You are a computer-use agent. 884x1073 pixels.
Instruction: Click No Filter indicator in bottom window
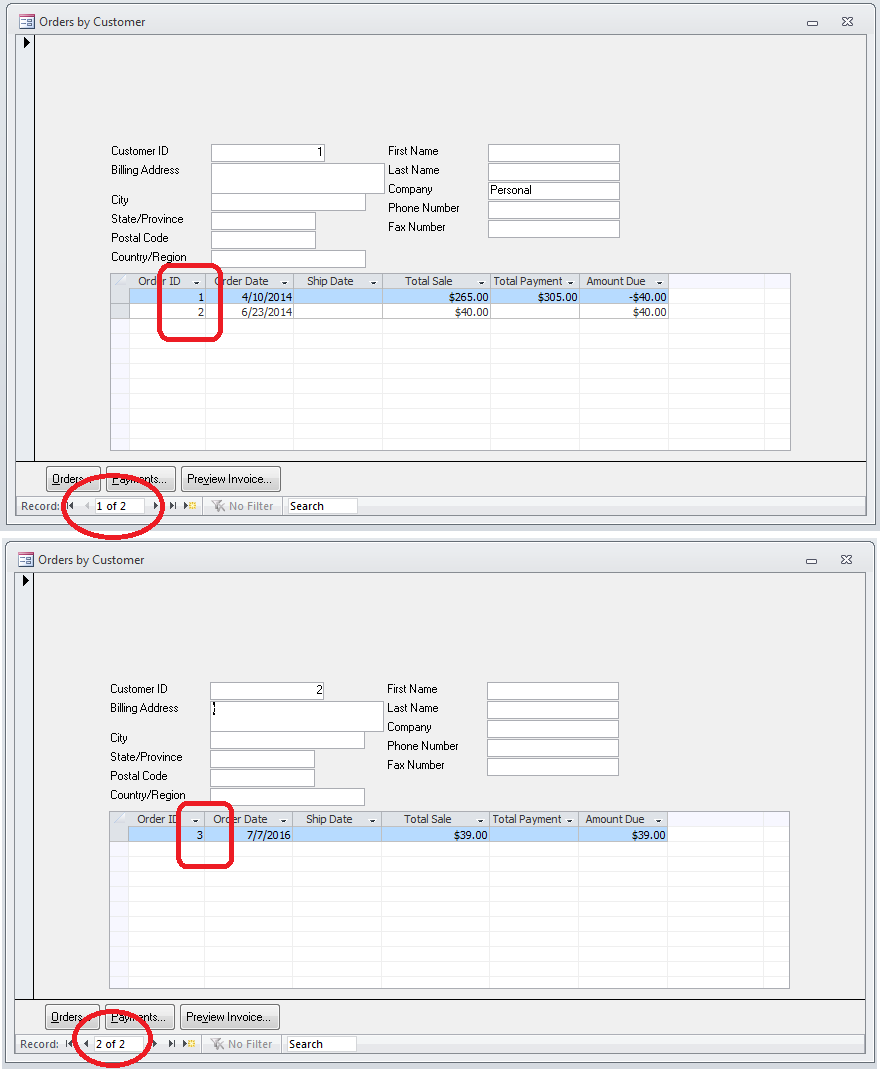241,1044
